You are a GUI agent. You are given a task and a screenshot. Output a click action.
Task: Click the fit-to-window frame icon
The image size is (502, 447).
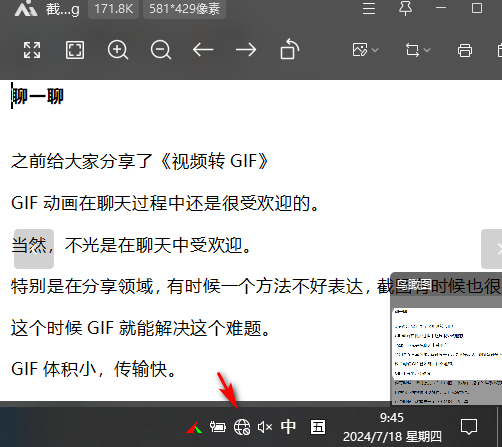coord(75,50)
